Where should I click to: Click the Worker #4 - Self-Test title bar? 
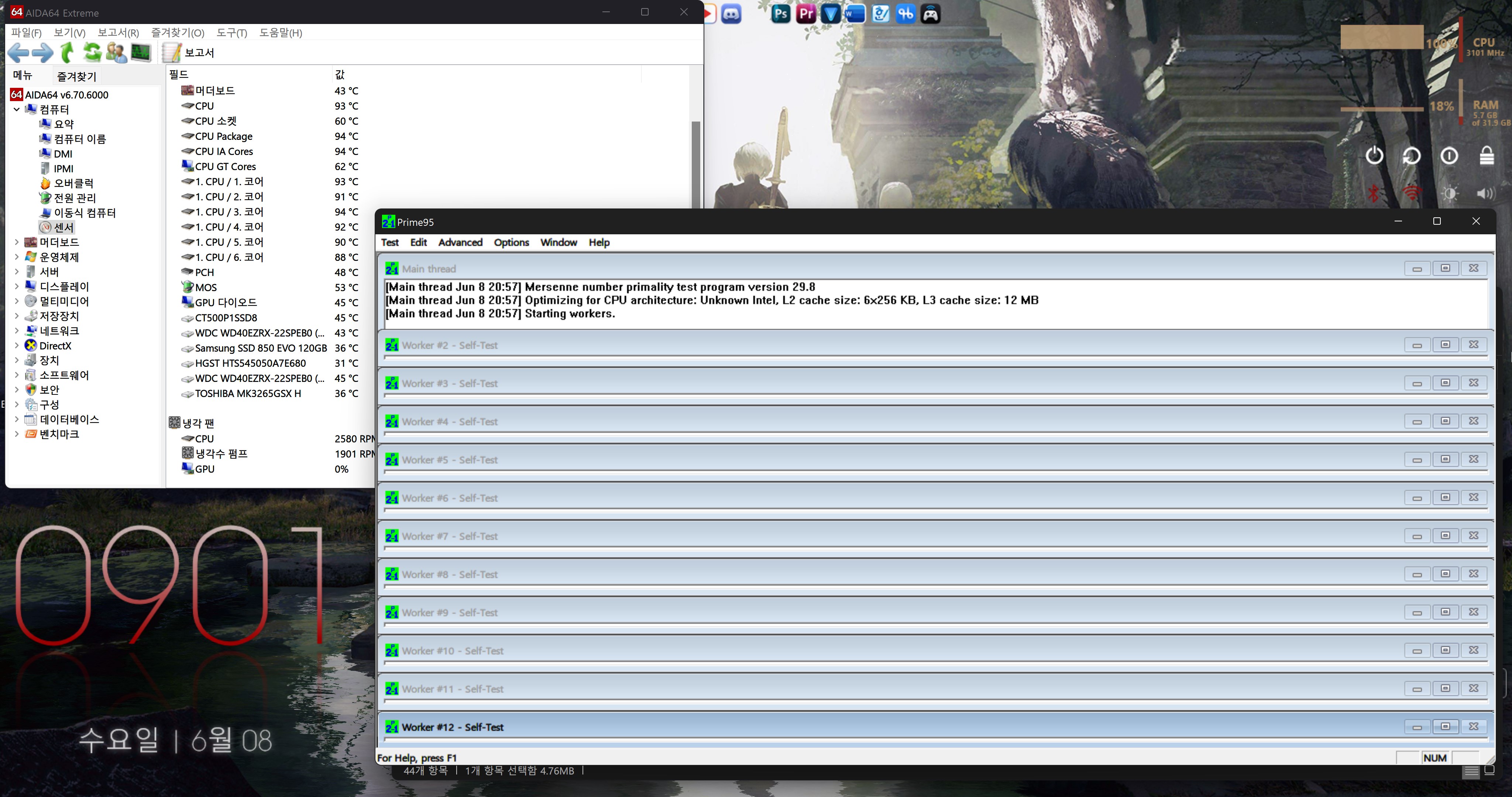[x=936, y=421]
